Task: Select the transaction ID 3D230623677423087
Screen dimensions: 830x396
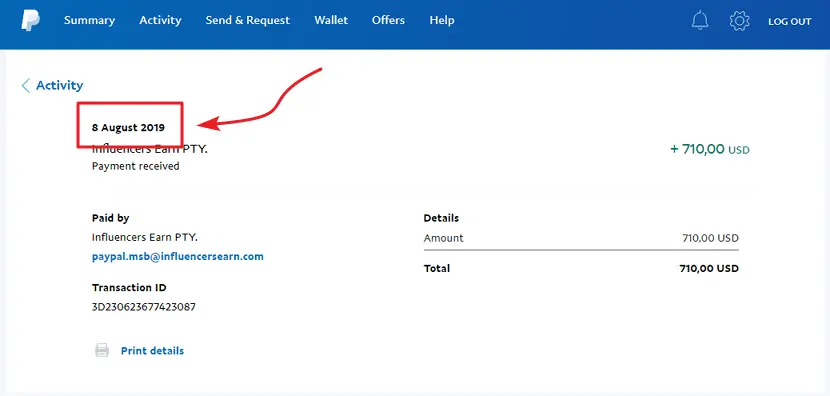Action: [144, 307]
